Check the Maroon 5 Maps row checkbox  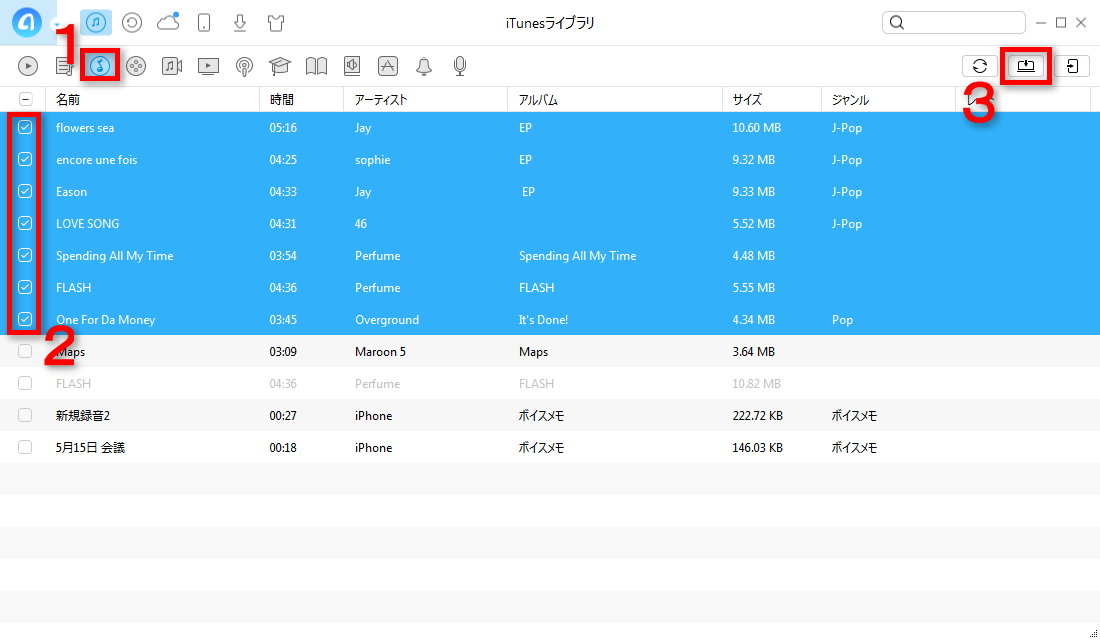coord(25,352)
